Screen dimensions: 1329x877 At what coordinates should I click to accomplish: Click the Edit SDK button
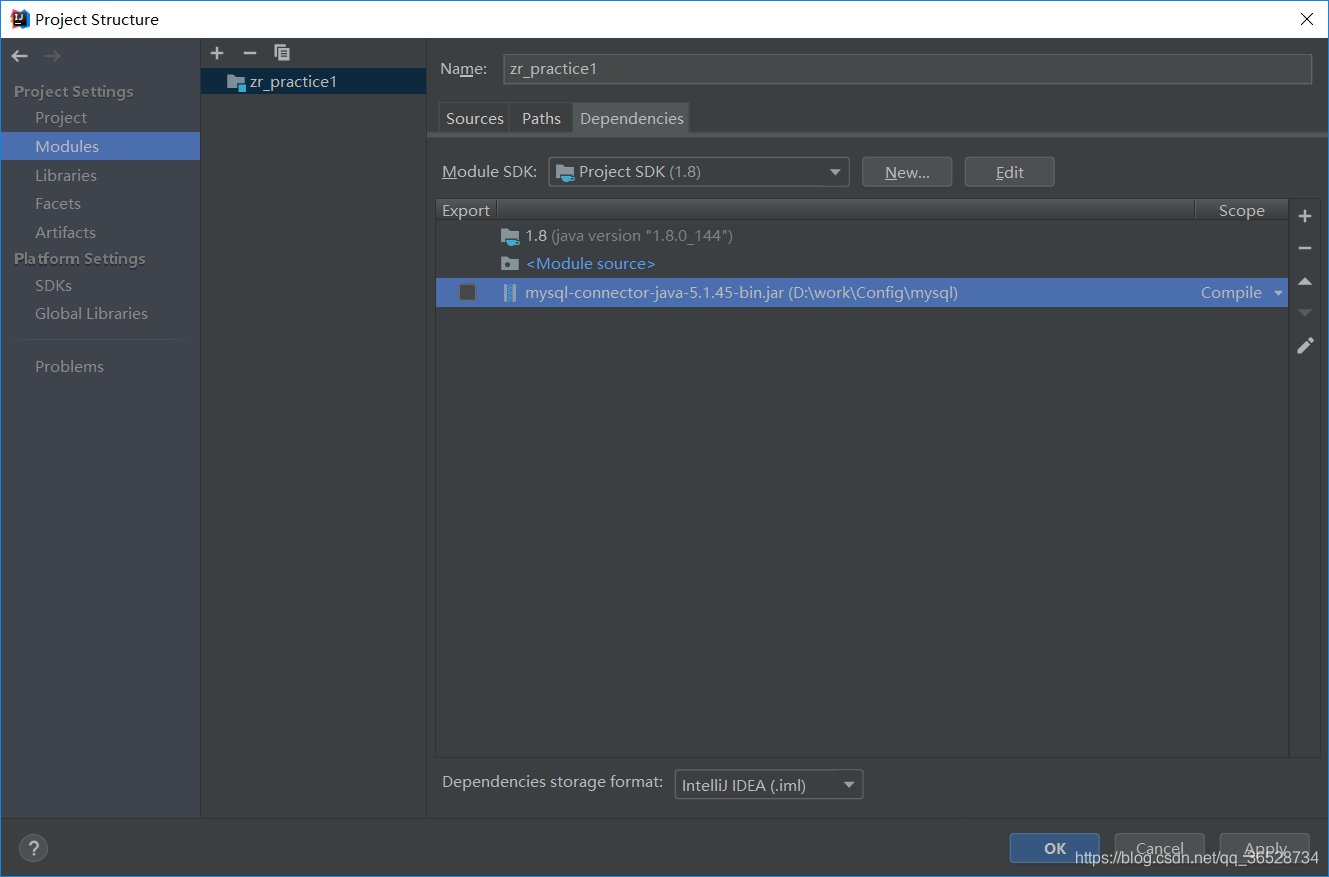[x=1009, y=172]
